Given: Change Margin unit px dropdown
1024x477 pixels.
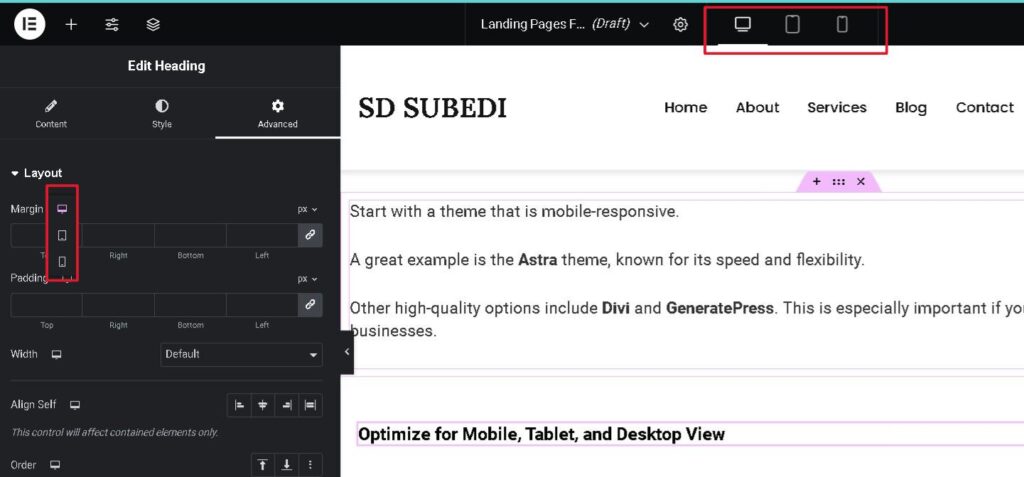Looking at the screenshot, I should click(x=308, y=210).
